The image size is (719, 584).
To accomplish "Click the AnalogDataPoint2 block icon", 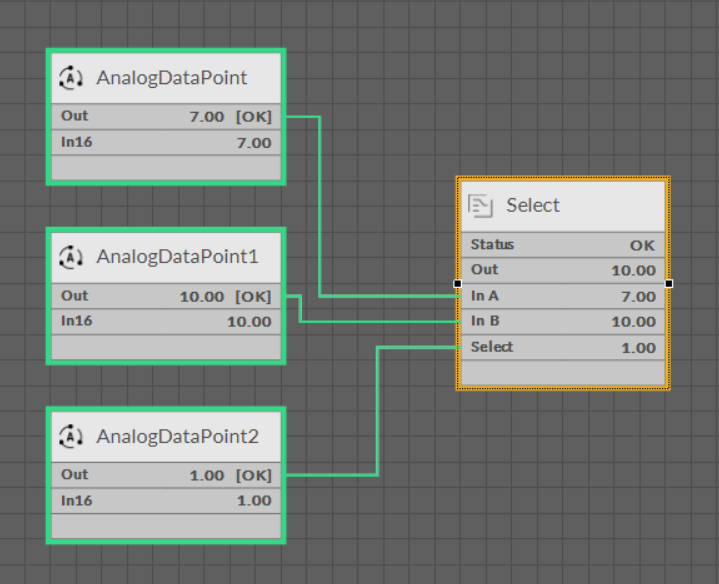I will point(72,436).
